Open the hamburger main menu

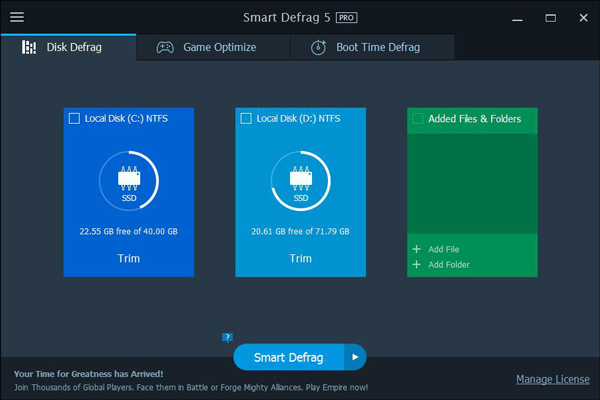point(17,17)
